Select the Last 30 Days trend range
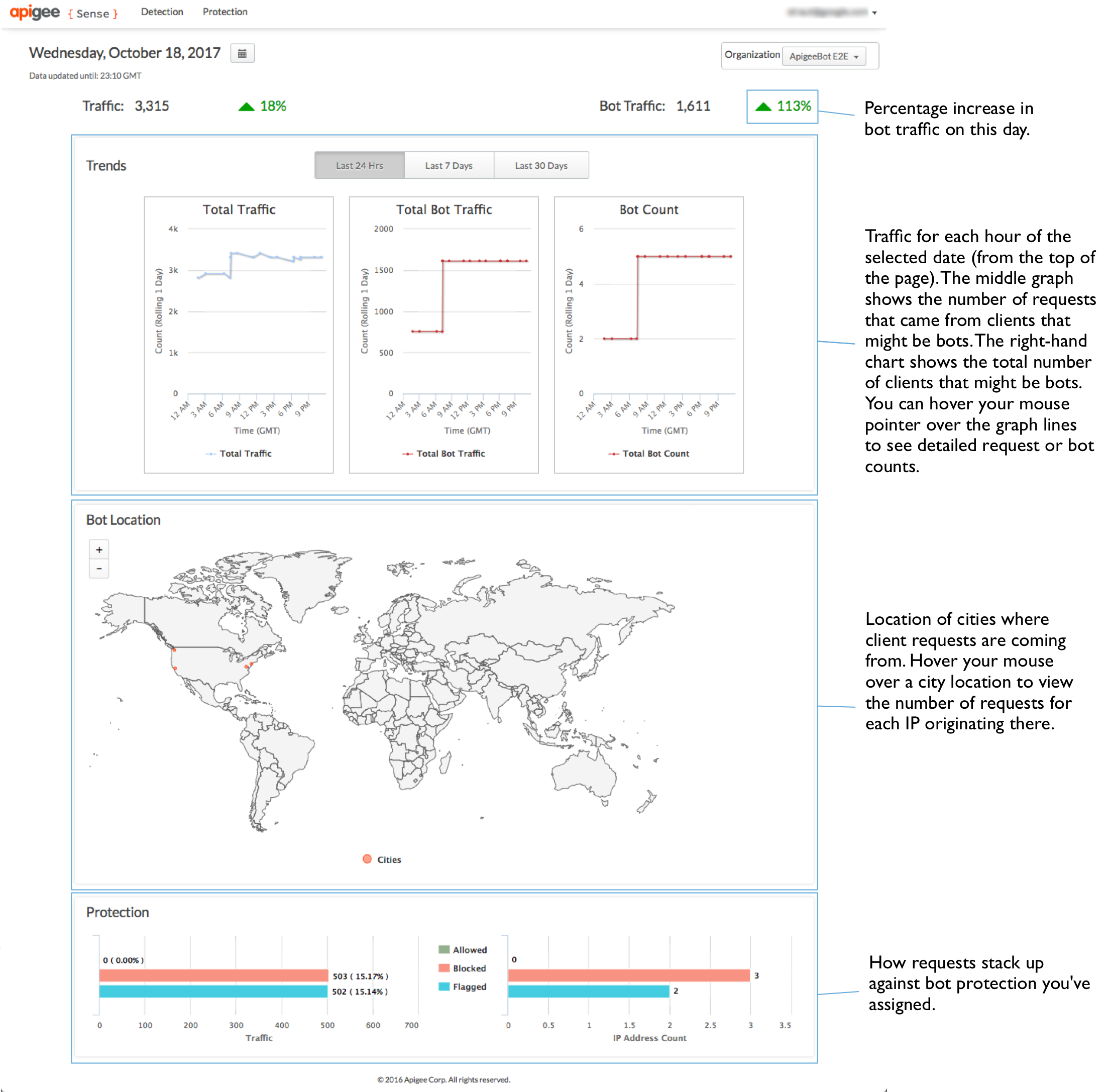 coord(541,165)
